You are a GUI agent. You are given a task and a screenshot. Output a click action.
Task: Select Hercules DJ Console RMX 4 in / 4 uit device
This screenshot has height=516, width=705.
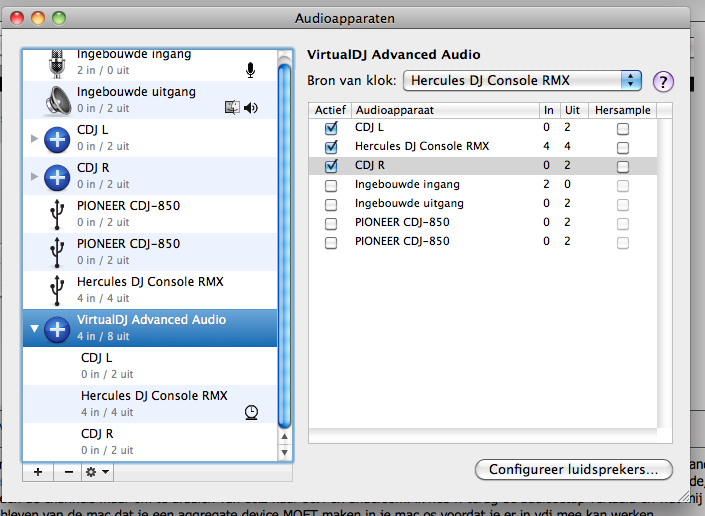(x=150, y=290)
